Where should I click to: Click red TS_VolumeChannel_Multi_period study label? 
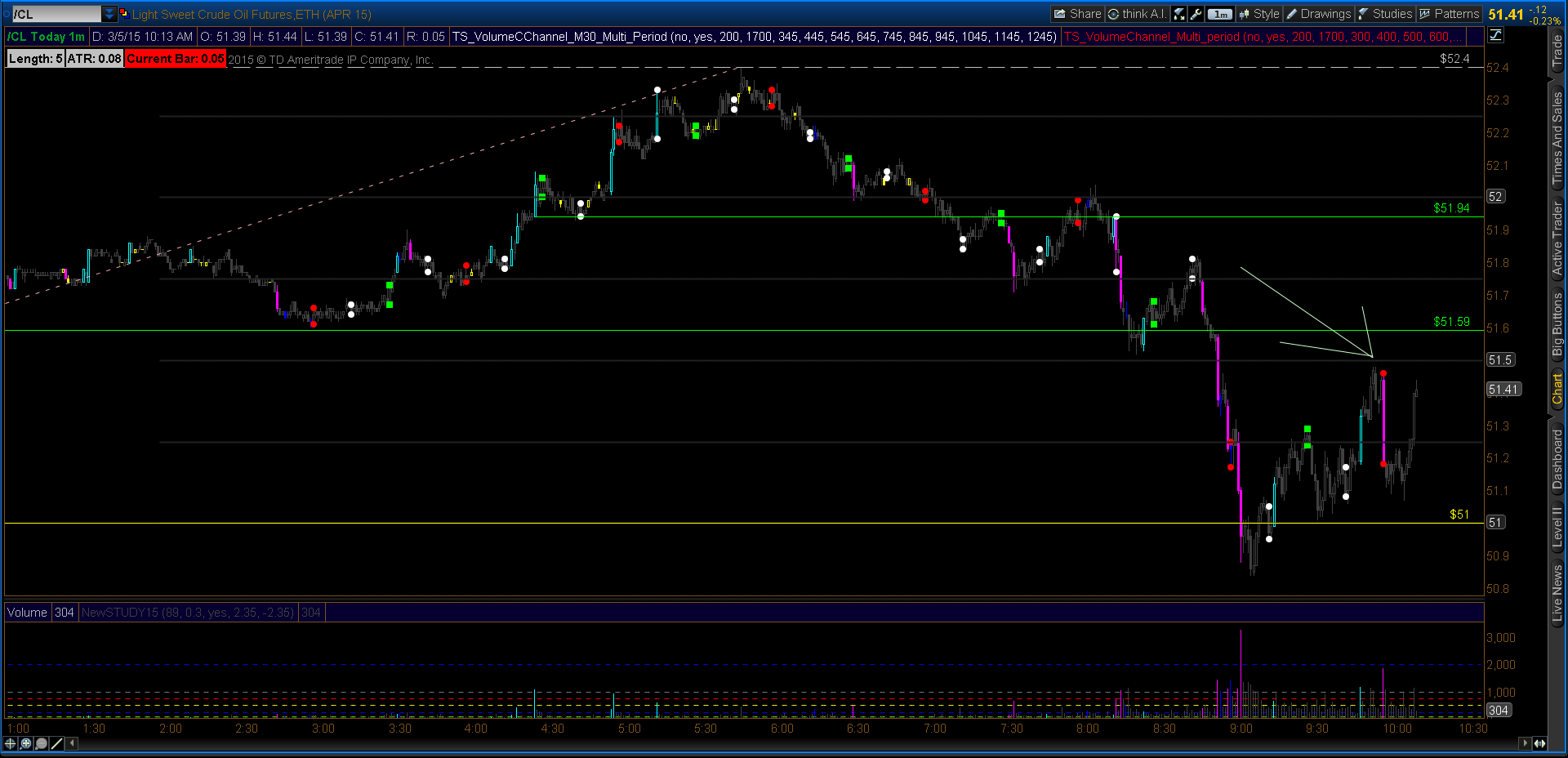pyautogui.click(x=1264, y=37)
